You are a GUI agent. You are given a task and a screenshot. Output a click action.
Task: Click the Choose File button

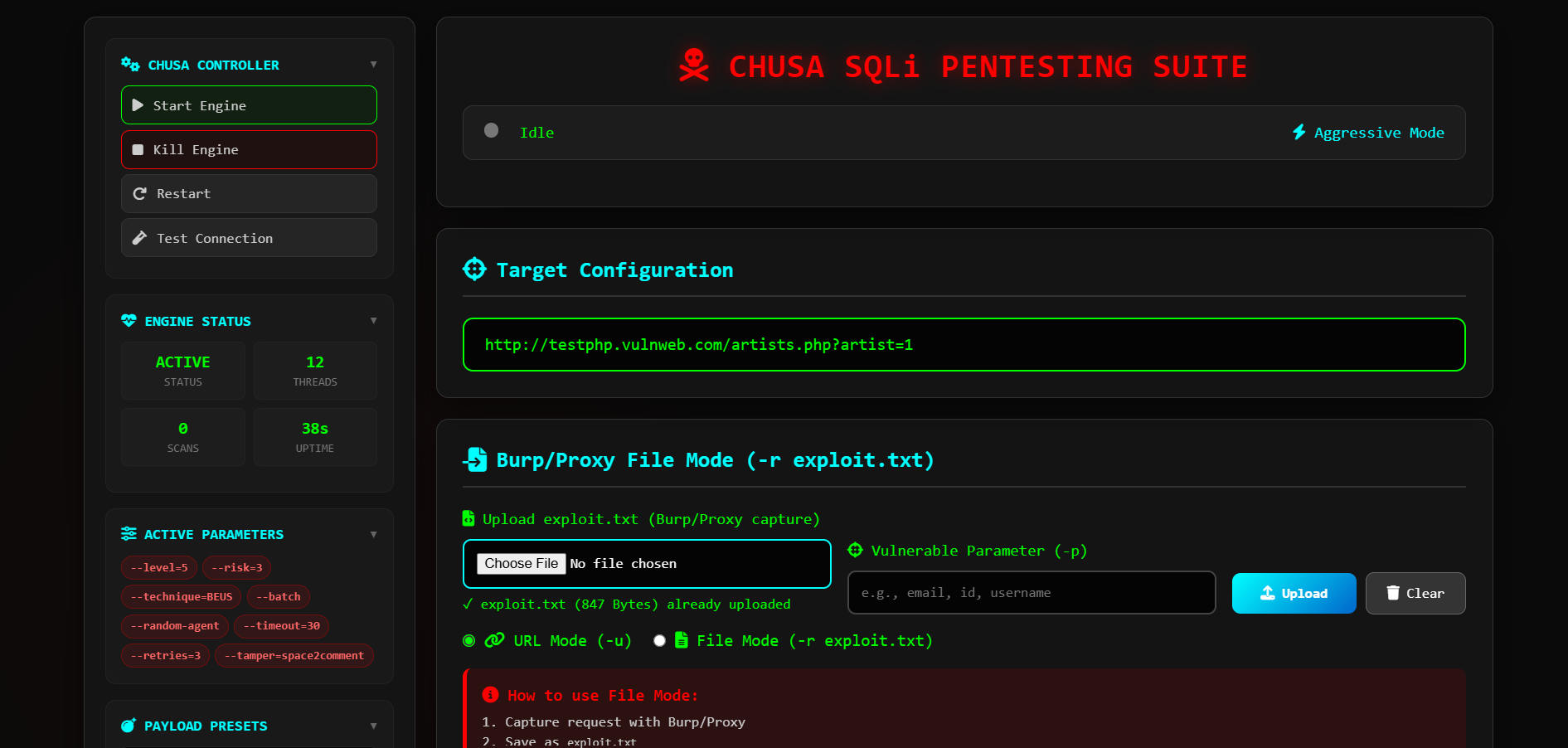tap(522, 564)
